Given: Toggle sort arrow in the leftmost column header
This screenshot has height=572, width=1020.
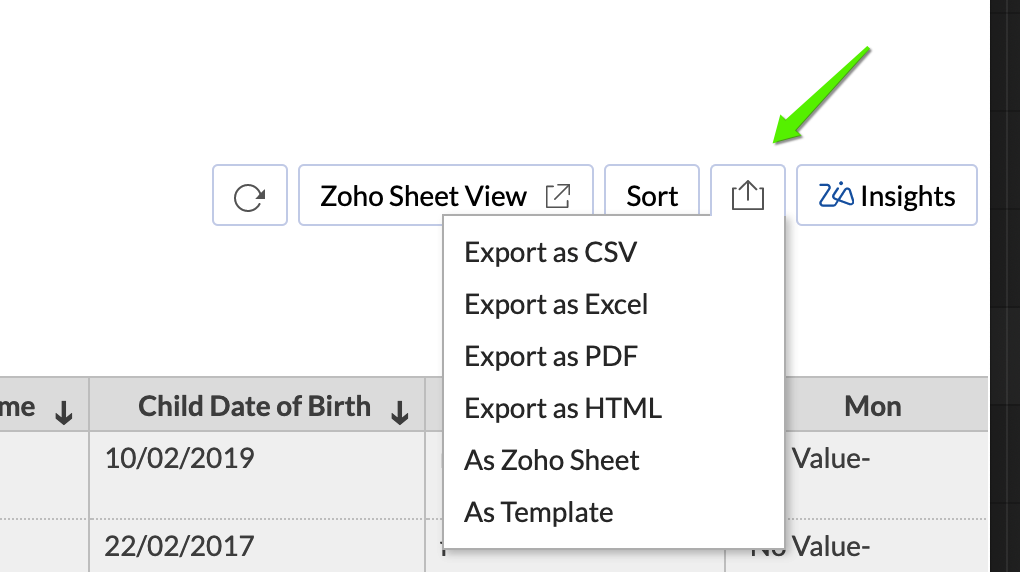Looking at the screenshot, I should [x=63, y=412].
